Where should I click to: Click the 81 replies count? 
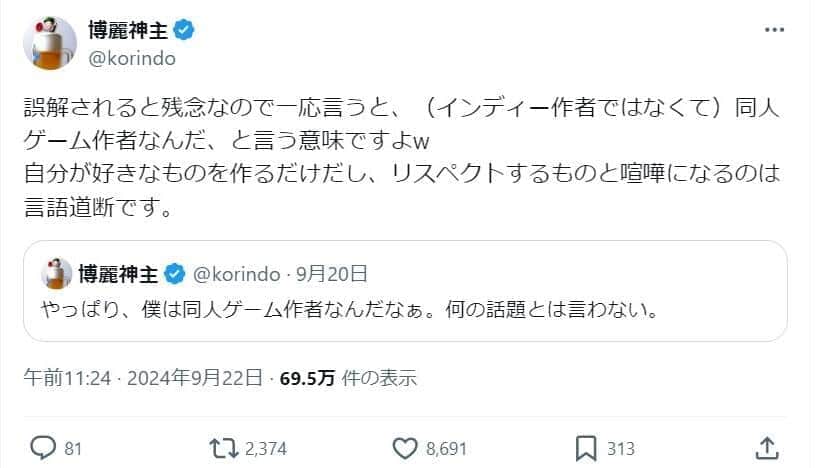pos(73,448)
